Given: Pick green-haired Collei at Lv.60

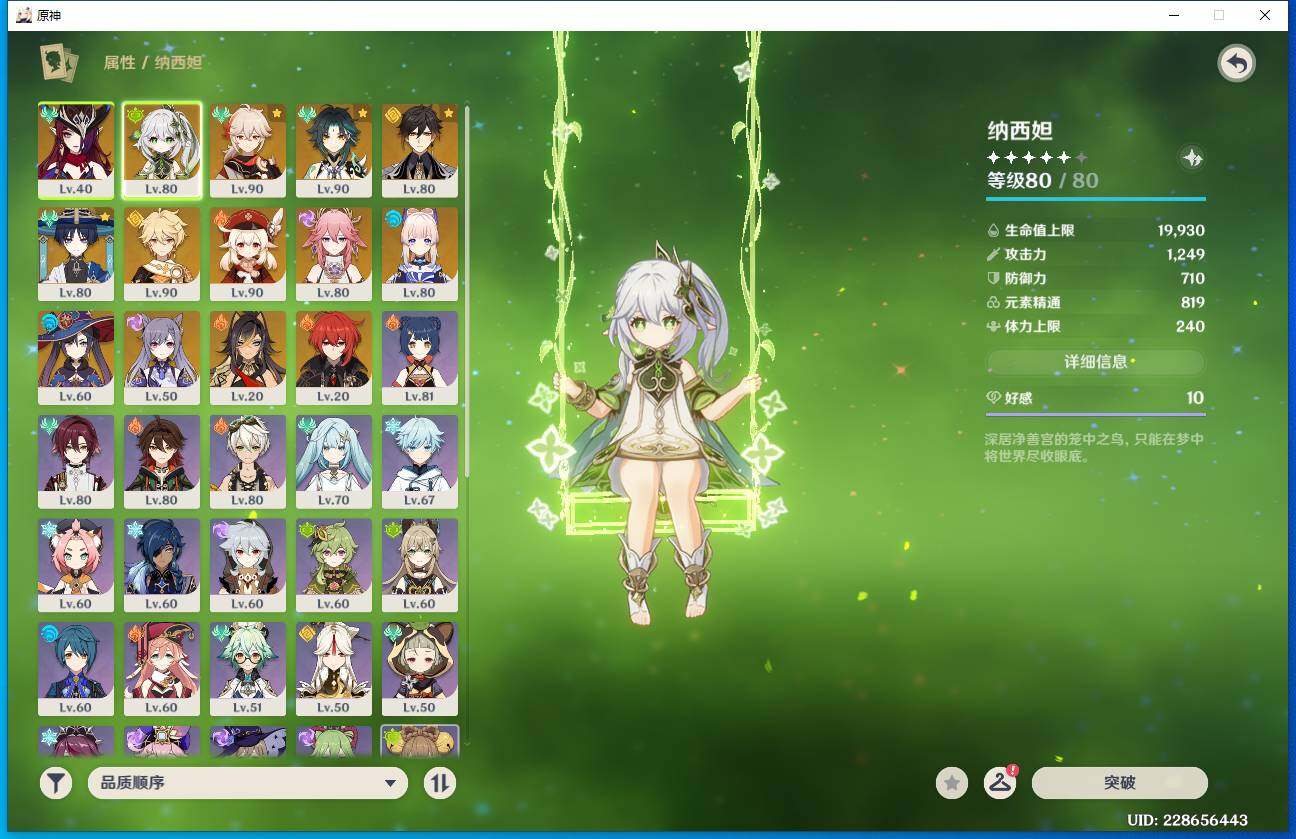Looking at the screenshot, I should [334, 566].
